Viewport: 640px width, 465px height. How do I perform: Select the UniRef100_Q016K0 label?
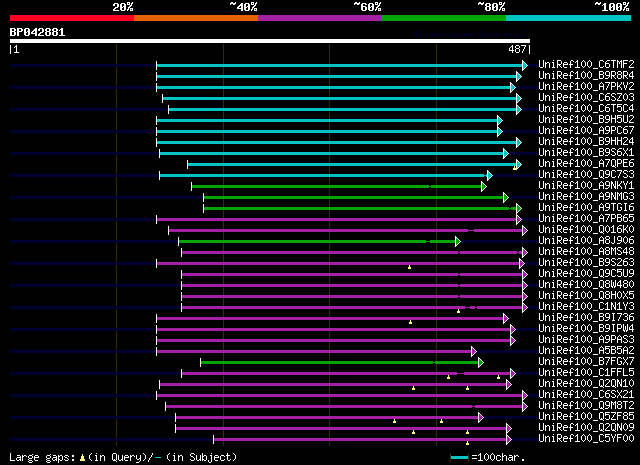tap(586, 230)
